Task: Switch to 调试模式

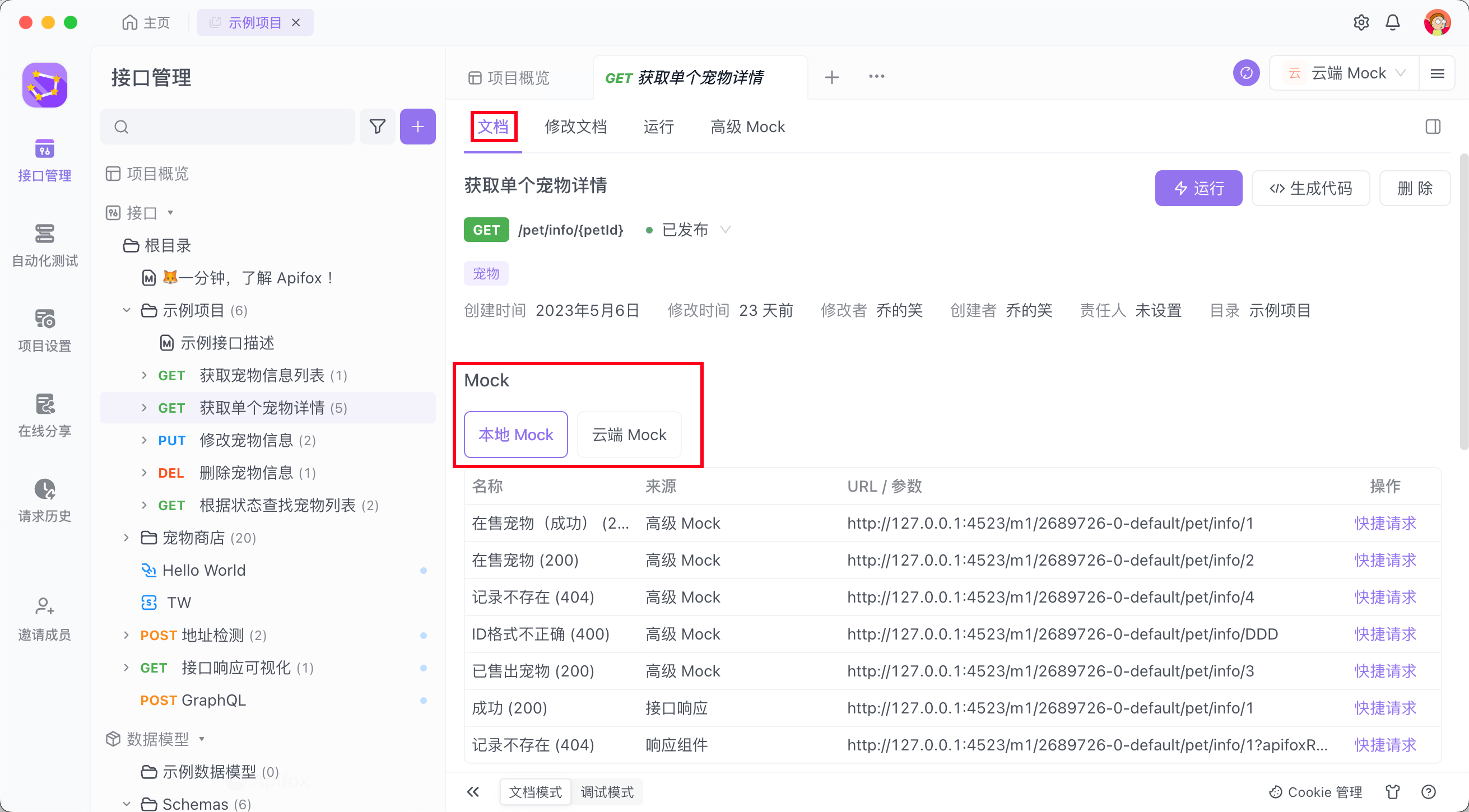Action: [607, 792]
